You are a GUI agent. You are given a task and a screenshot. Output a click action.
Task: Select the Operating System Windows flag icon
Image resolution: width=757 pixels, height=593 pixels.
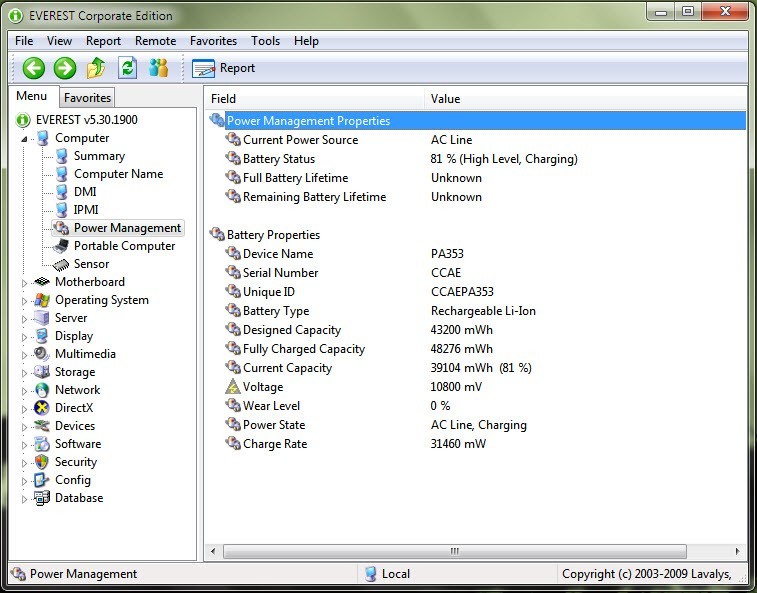pos(42,300)
